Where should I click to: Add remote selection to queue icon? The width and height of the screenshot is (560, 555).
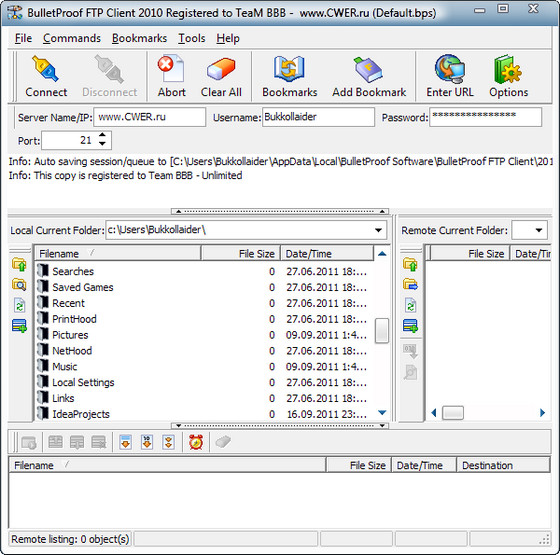point(410,325)
